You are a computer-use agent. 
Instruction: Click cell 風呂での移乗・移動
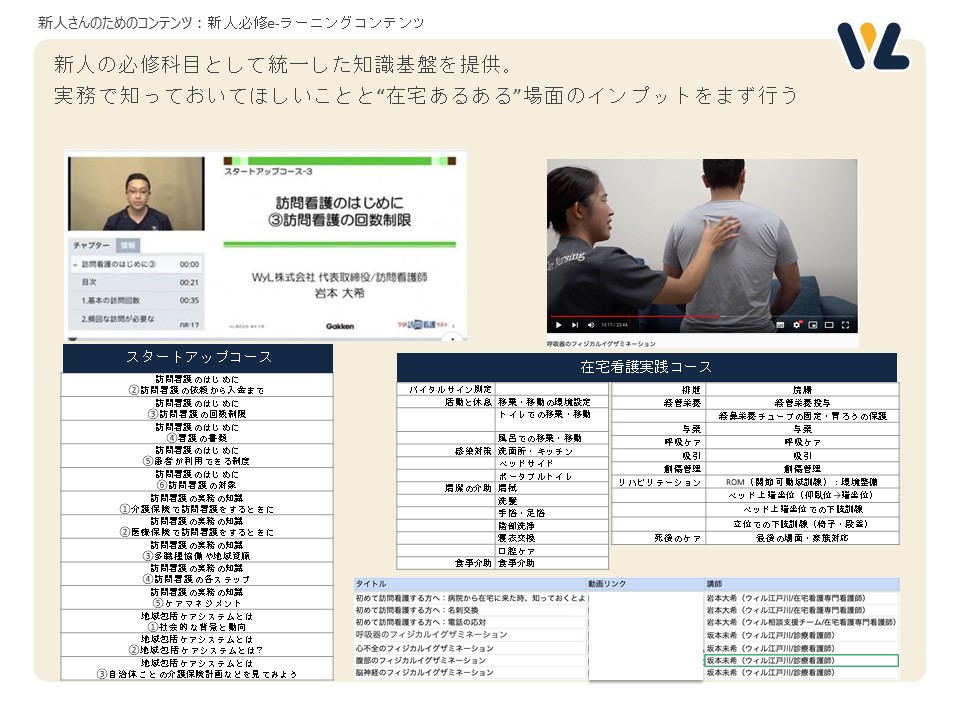tap(552, 438)
